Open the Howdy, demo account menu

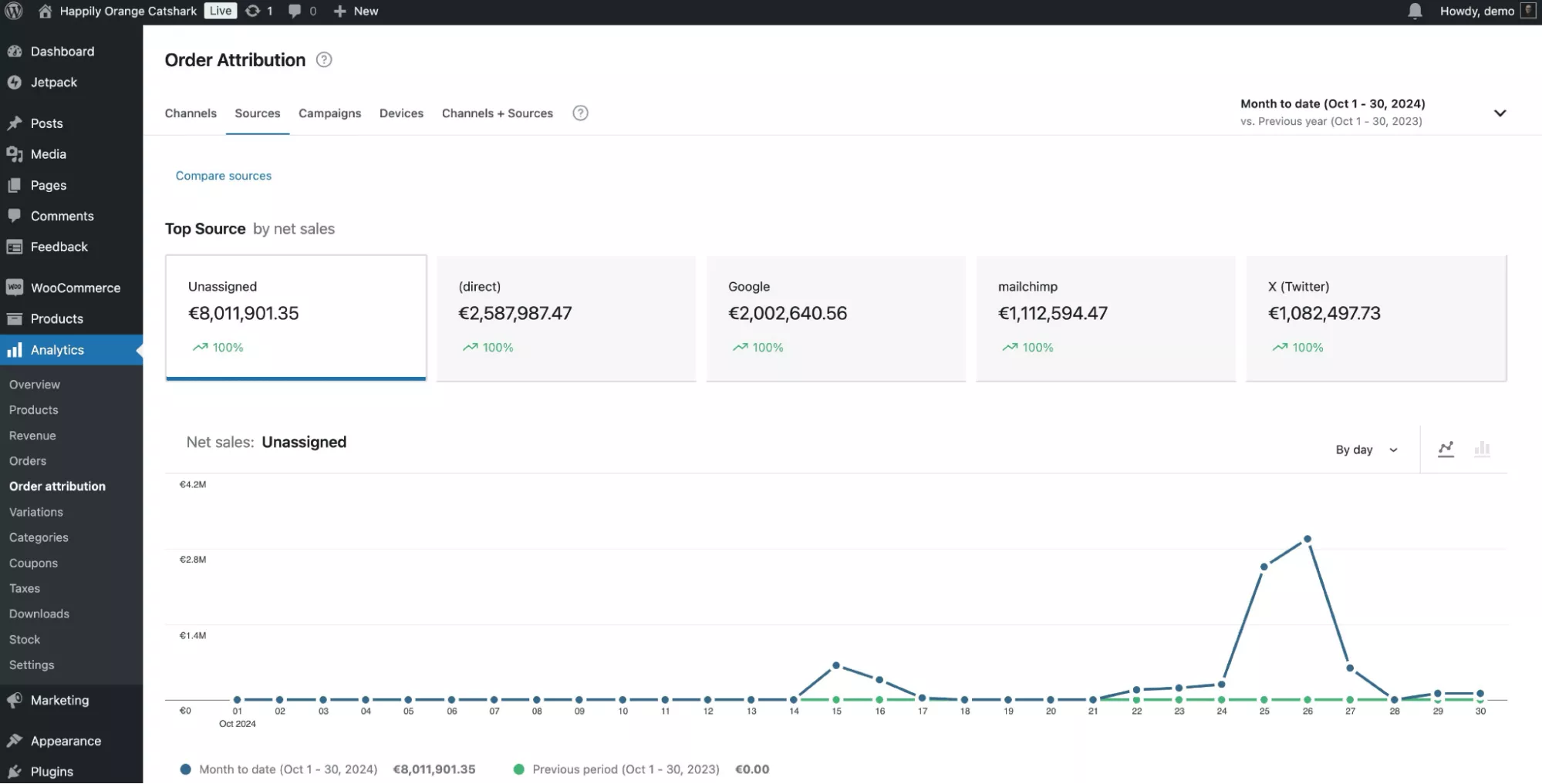click(1479, 11)
